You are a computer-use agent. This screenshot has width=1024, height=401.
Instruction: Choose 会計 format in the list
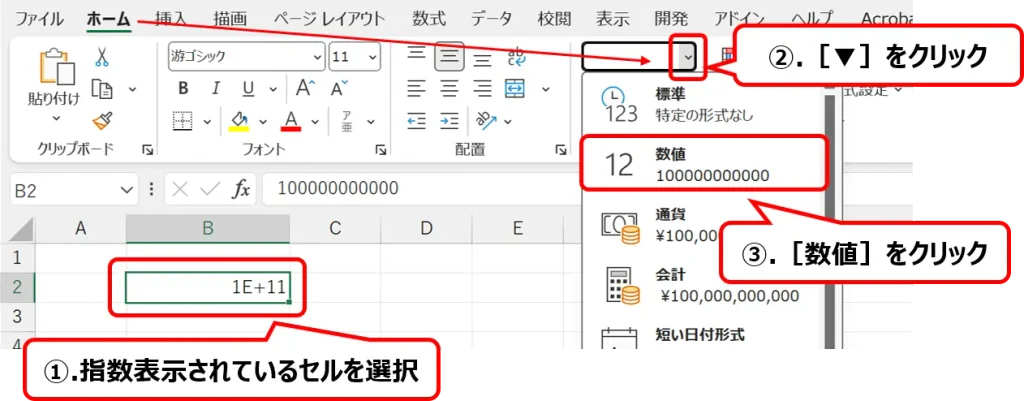coord(702,285)
